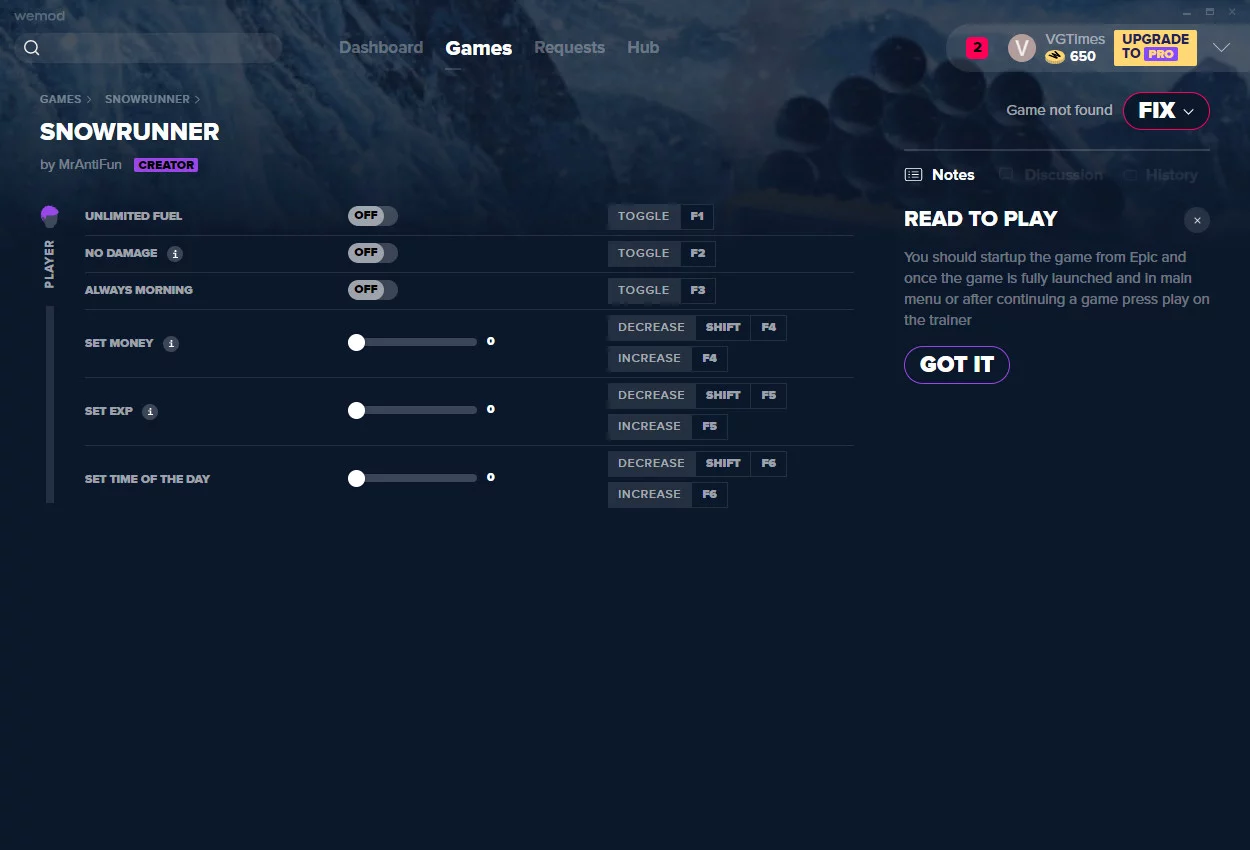Click Upgrade to Pro button
This screenshot has height=850, width=1250.
point(1155,47)
